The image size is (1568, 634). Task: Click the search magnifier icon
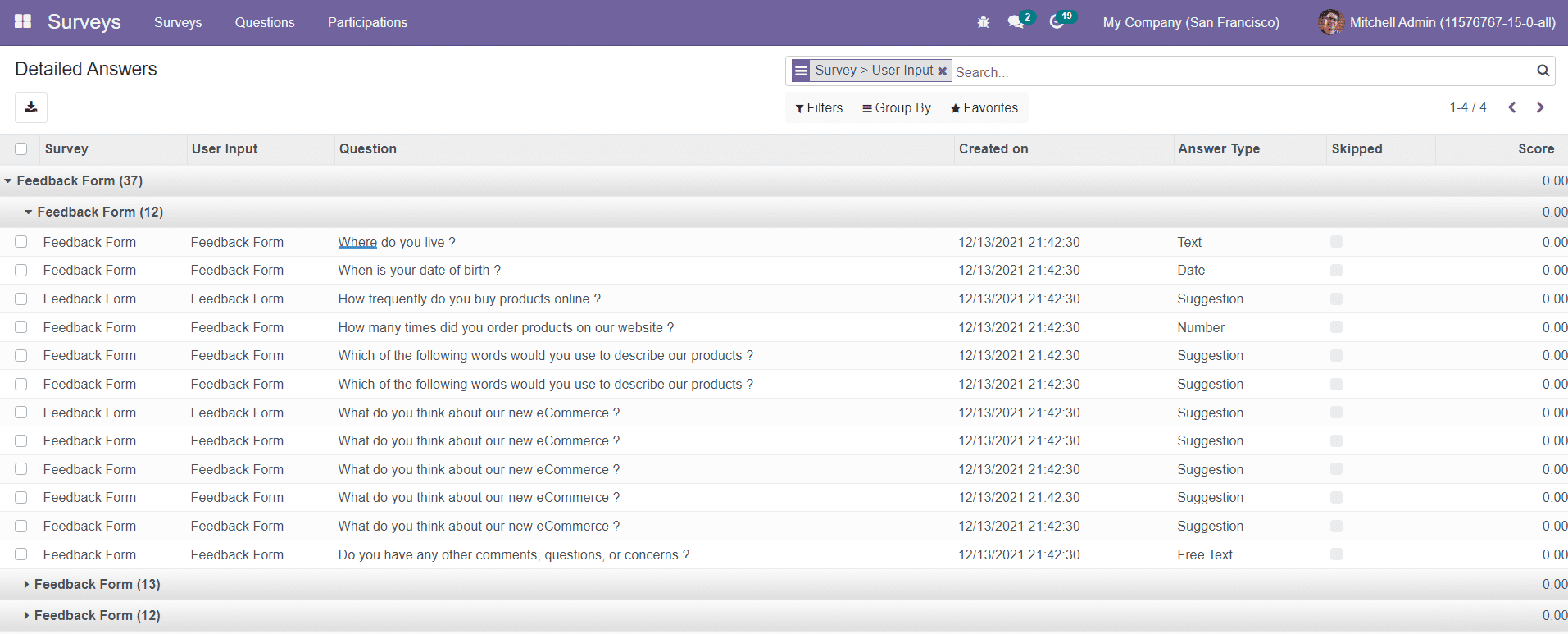click(x=1543, y=71)
